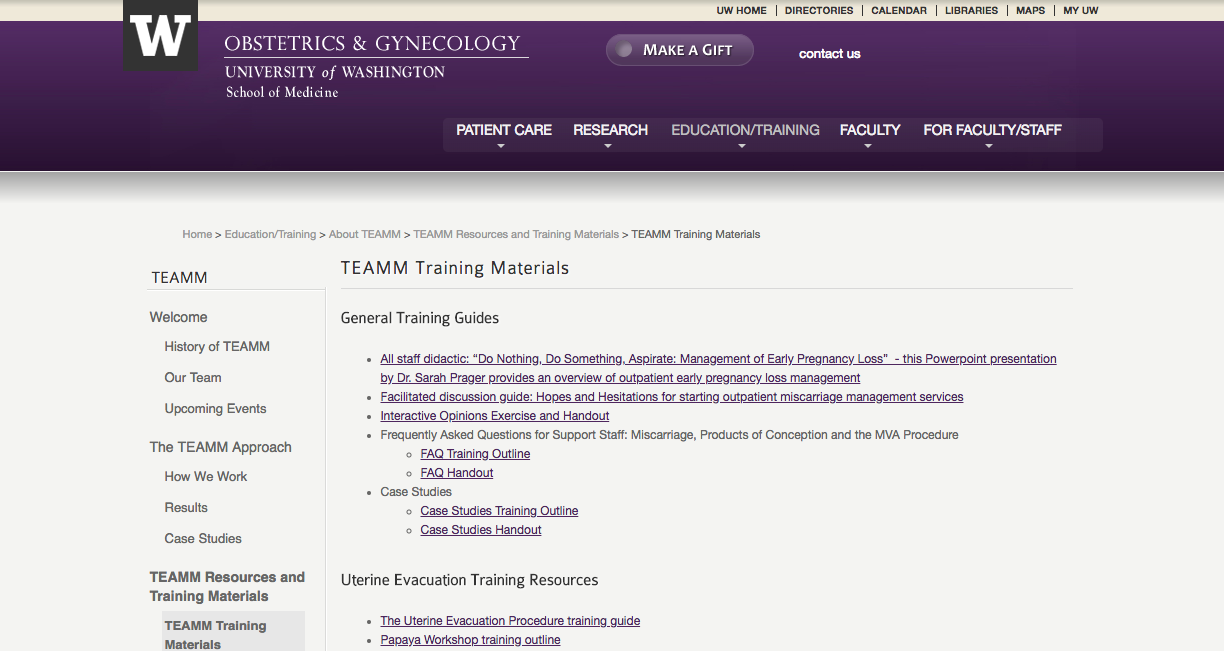Open the Patient Care menu
The image size is (1224, 651).
point(504,130)
